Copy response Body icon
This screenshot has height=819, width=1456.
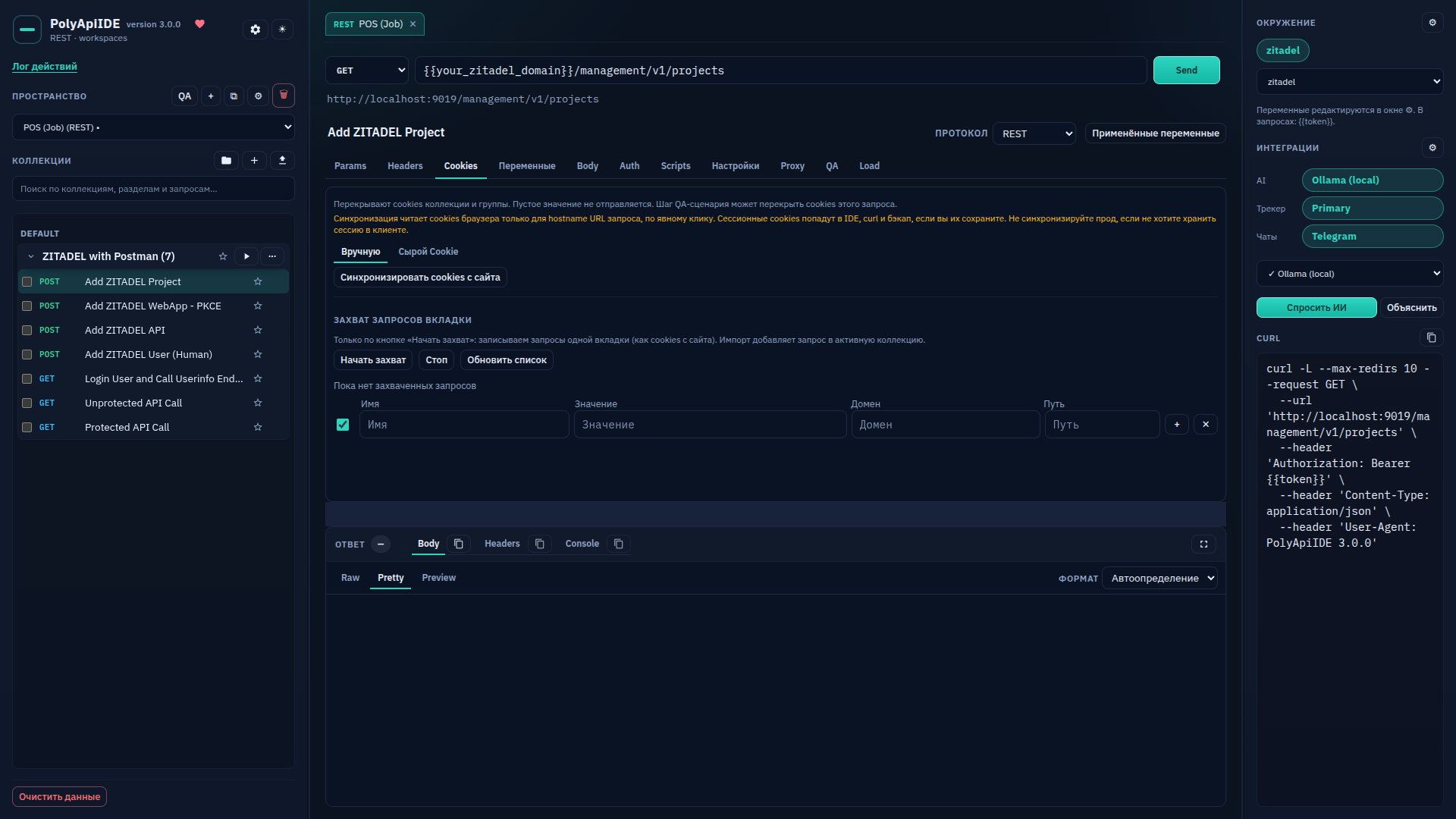click(x=459, y=544)
